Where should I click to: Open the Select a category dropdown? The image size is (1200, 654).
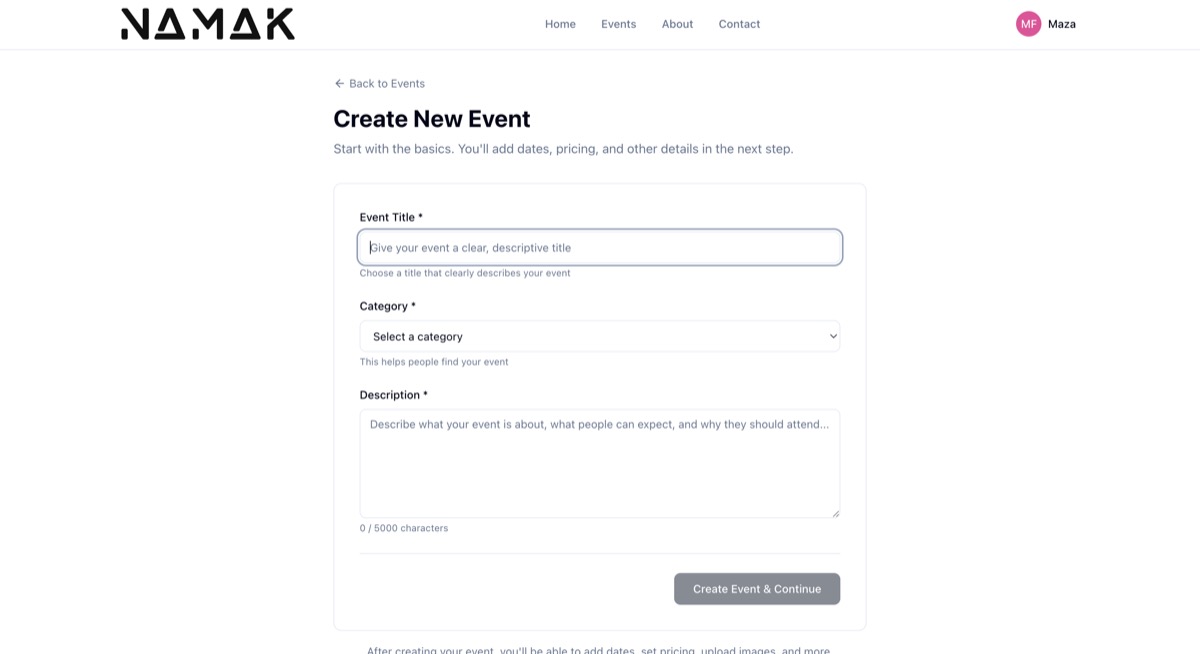pyautogui.click(x=600, y=336)
